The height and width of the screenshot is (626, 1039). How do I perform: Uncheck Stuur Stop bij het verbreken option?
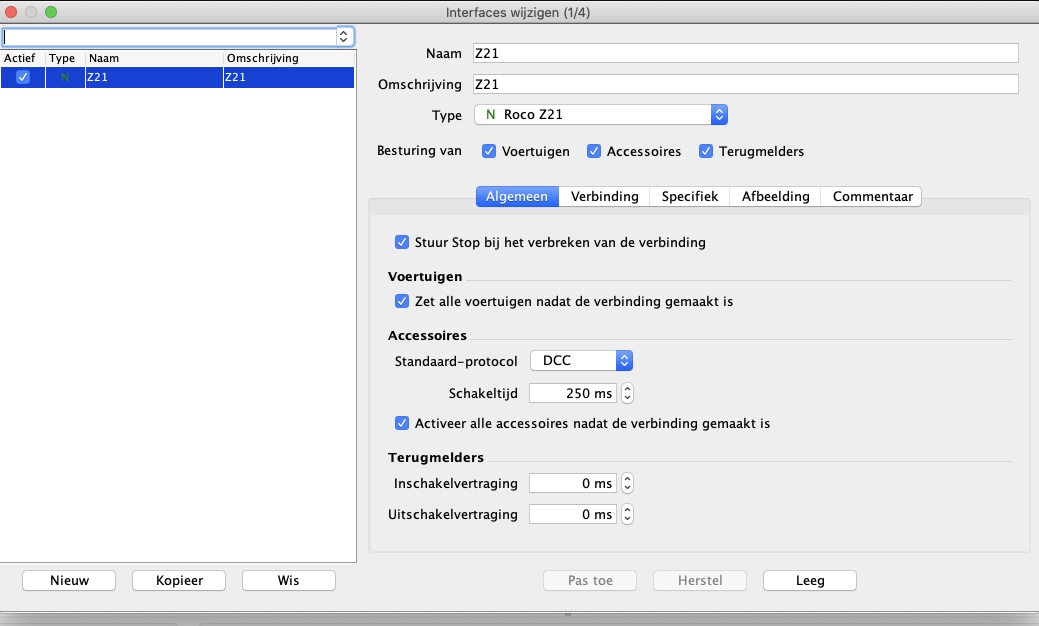[x=402, y=242]
